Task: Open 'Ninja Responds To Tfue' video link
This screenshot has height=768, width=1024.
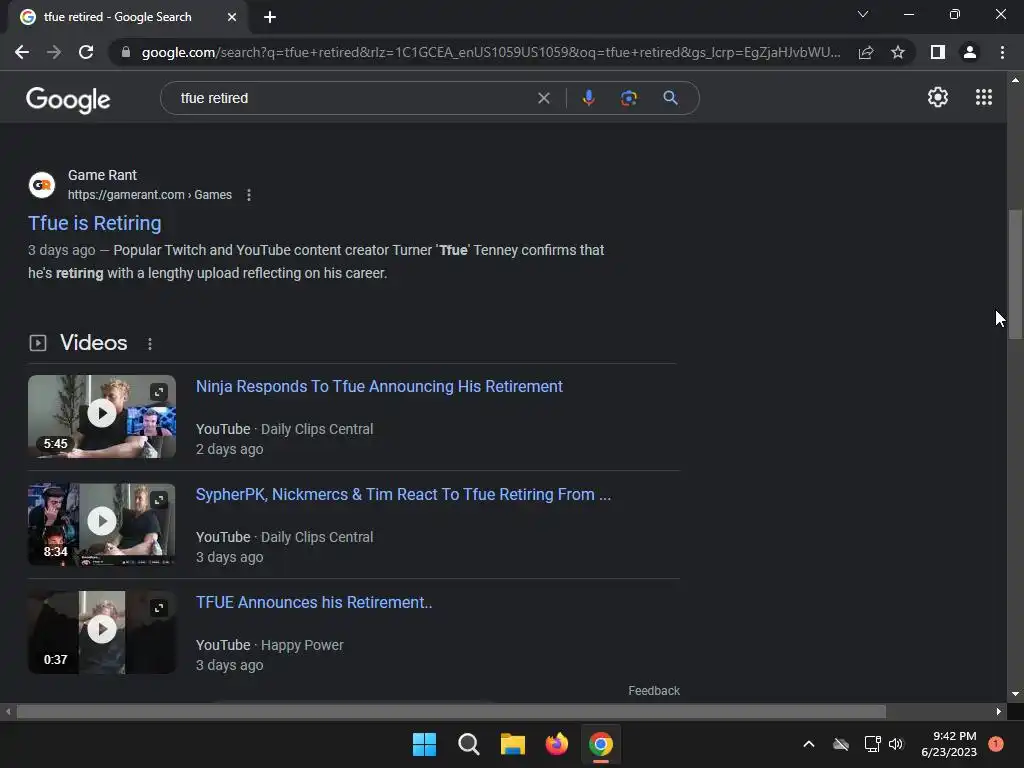Action: tap(379, 387)
